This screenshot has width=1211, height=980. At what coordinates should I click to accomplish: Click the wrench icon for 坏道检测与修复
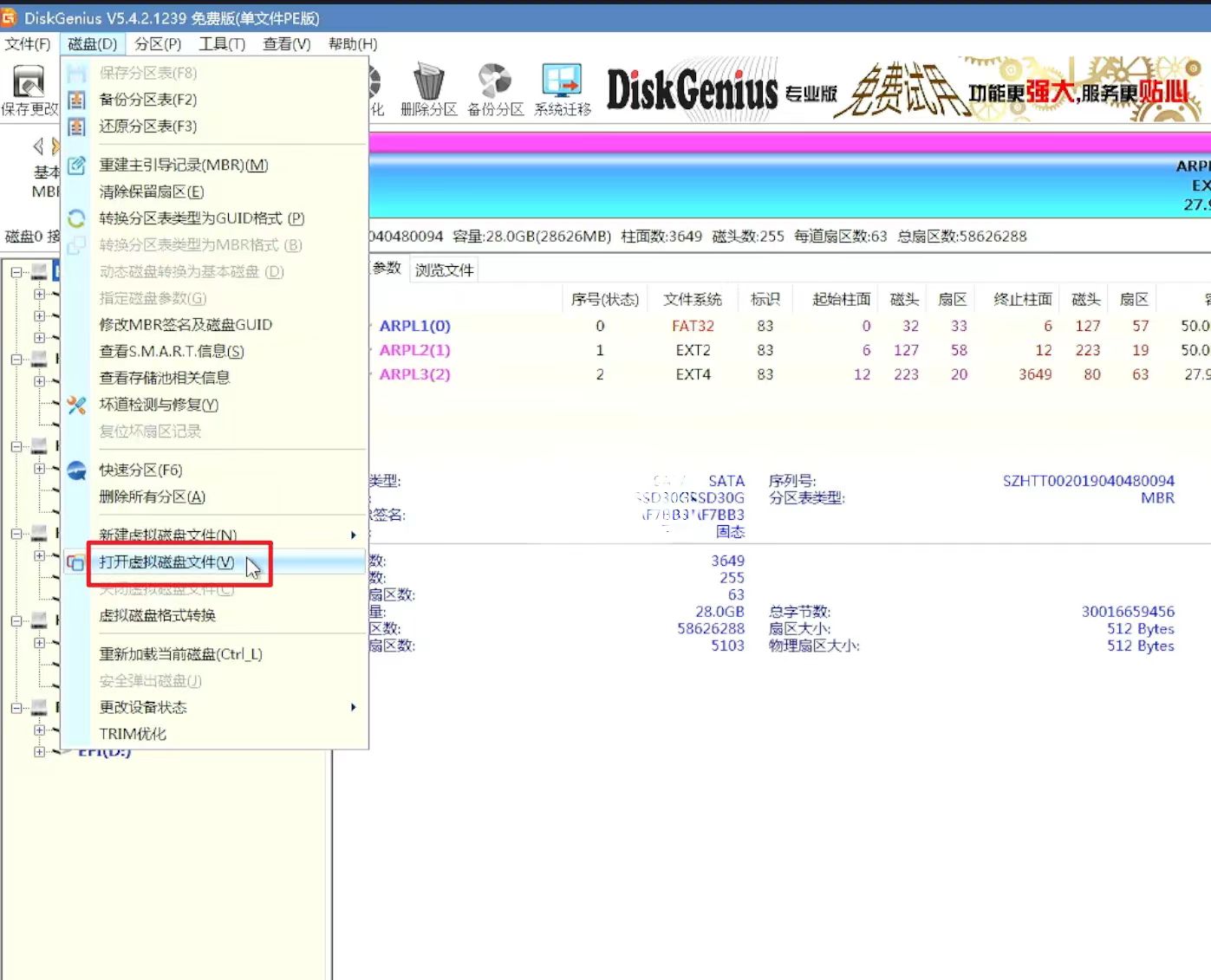point(76,405)
